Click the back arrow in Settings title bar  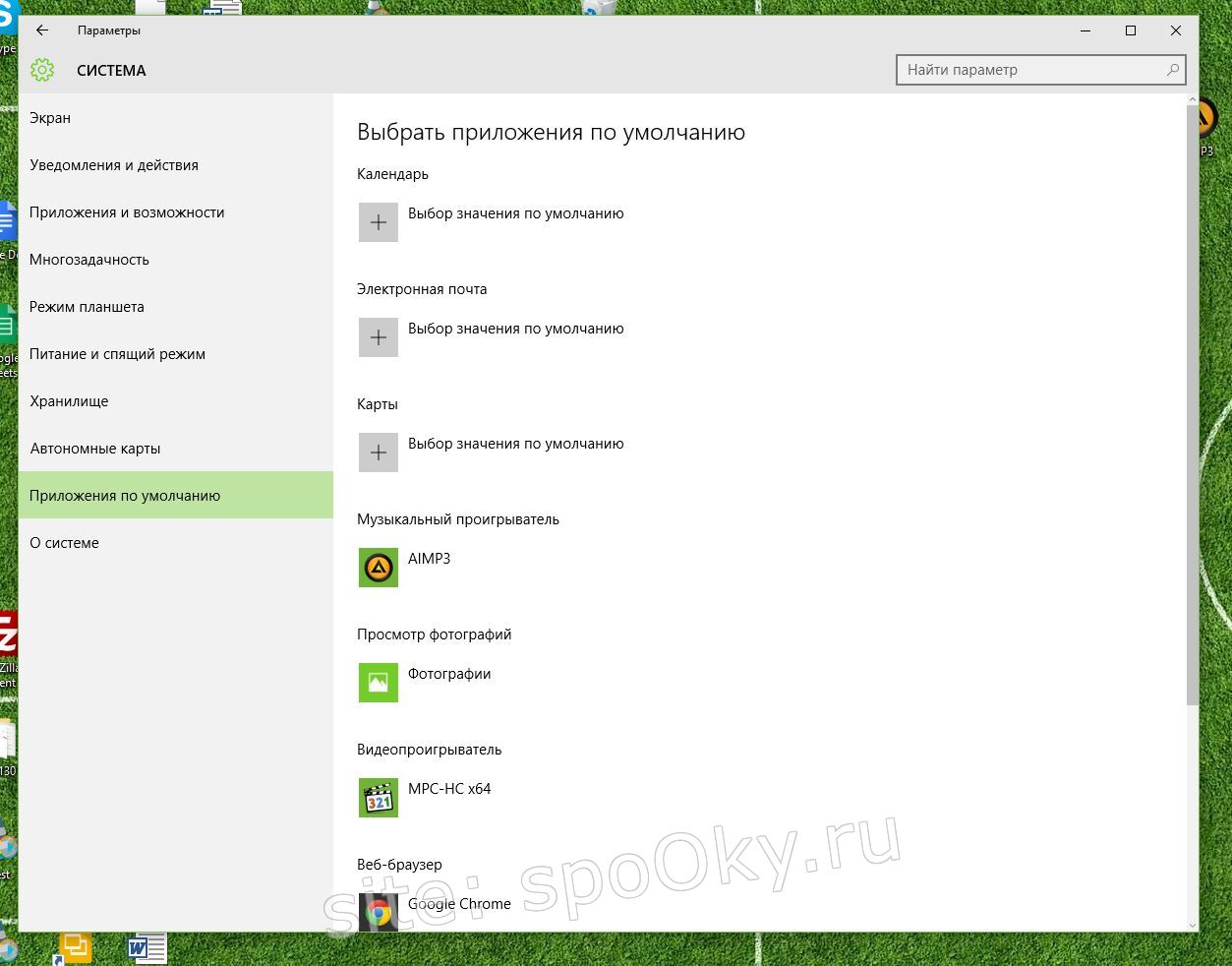[42, 30]
